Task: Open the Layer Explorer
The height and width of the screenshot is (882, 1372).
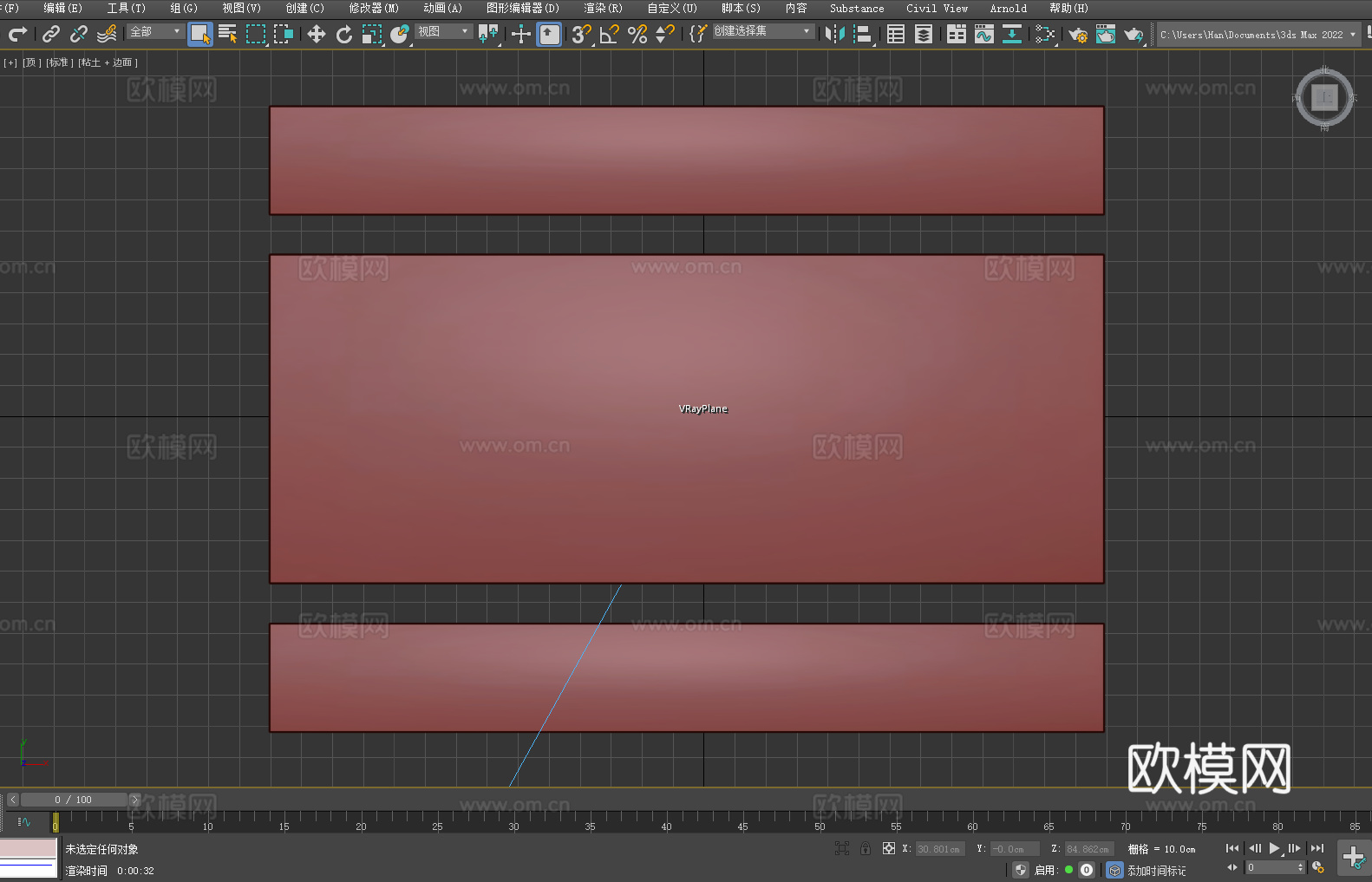Action: tap(924, 34)
